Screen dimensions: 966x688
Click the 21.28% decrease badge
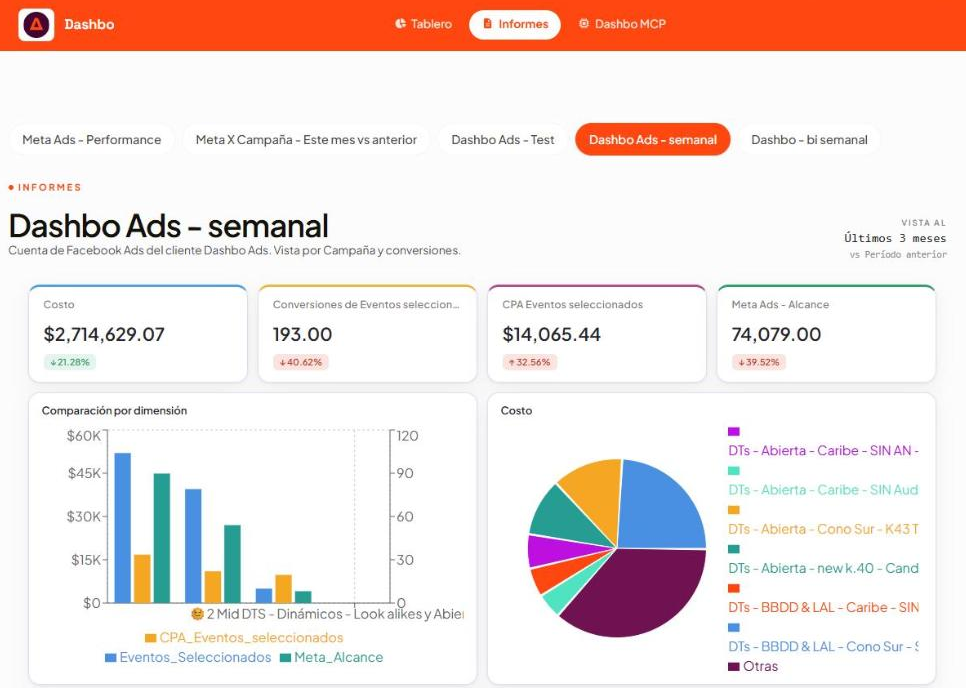(x=70, y=362)
